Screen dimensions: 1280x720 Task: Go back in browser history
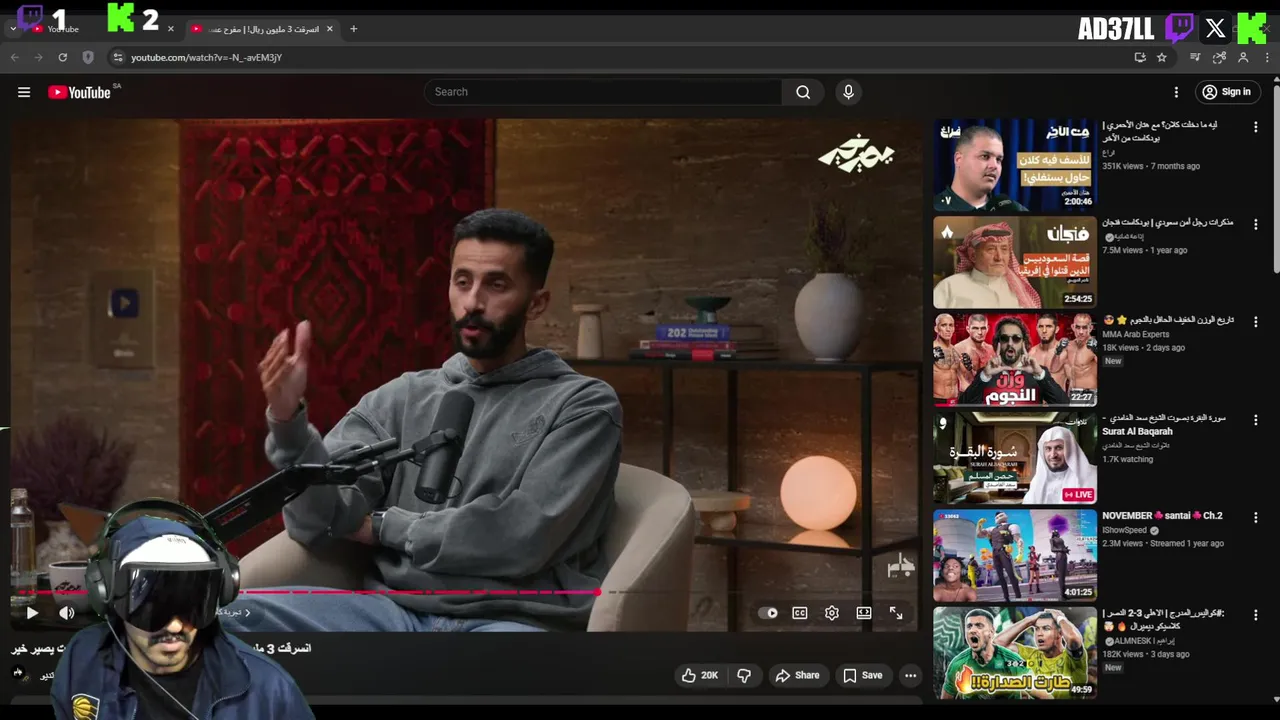pos(15,57)
